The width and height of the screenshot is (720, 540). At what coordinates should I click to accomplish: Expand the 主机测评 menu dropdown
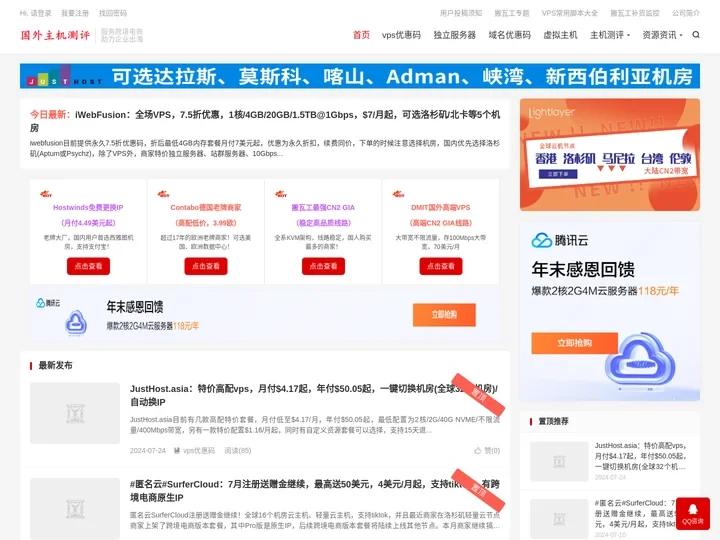pos(609,35)
